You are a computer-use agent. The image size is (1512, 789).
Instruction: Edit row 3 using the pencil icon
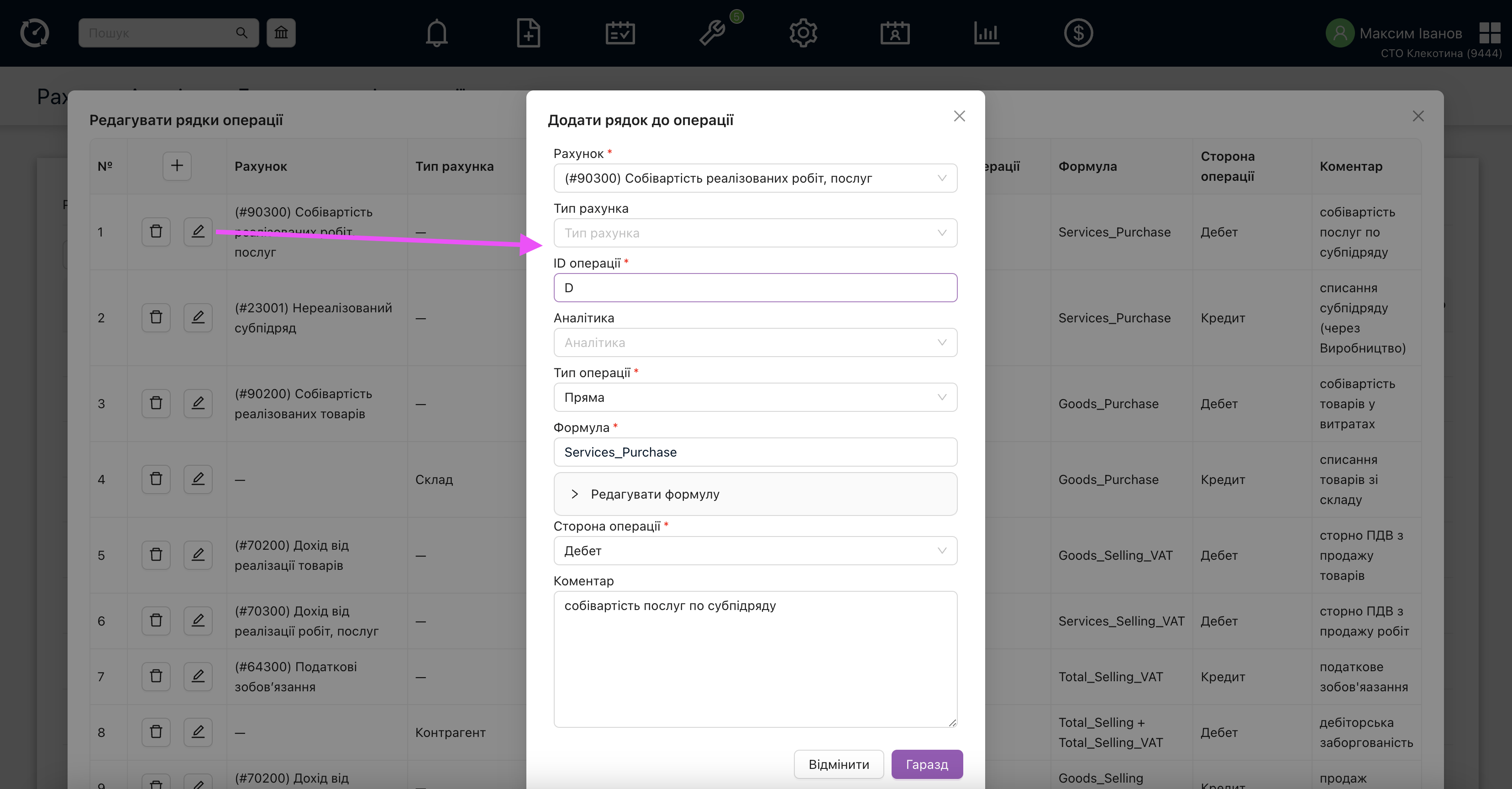(198, 403)
